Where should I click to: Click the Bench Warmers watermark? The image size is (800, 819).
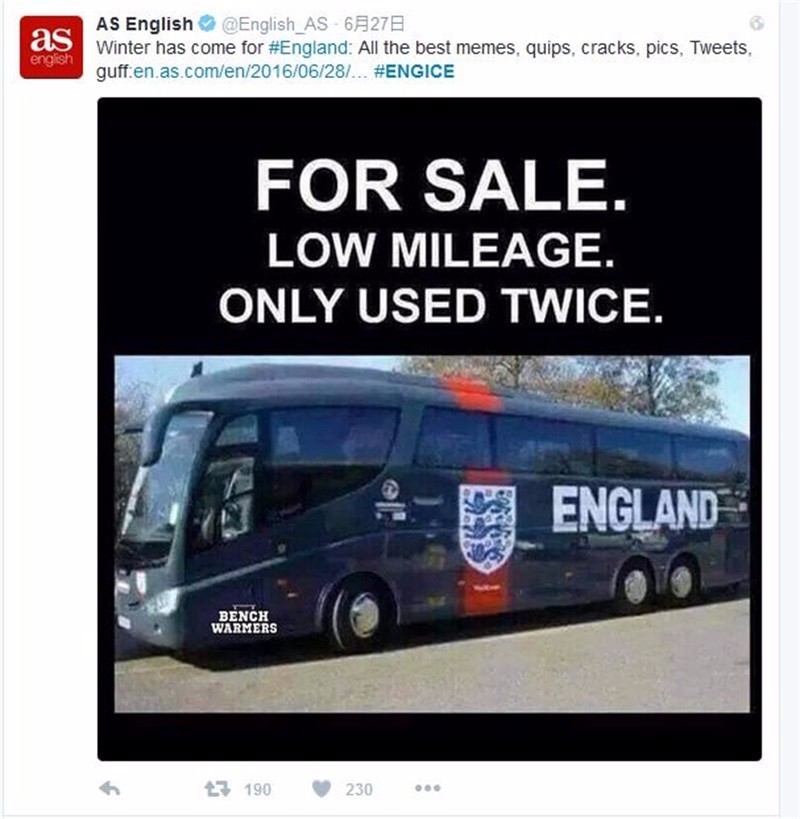click(x=244, y=621)
